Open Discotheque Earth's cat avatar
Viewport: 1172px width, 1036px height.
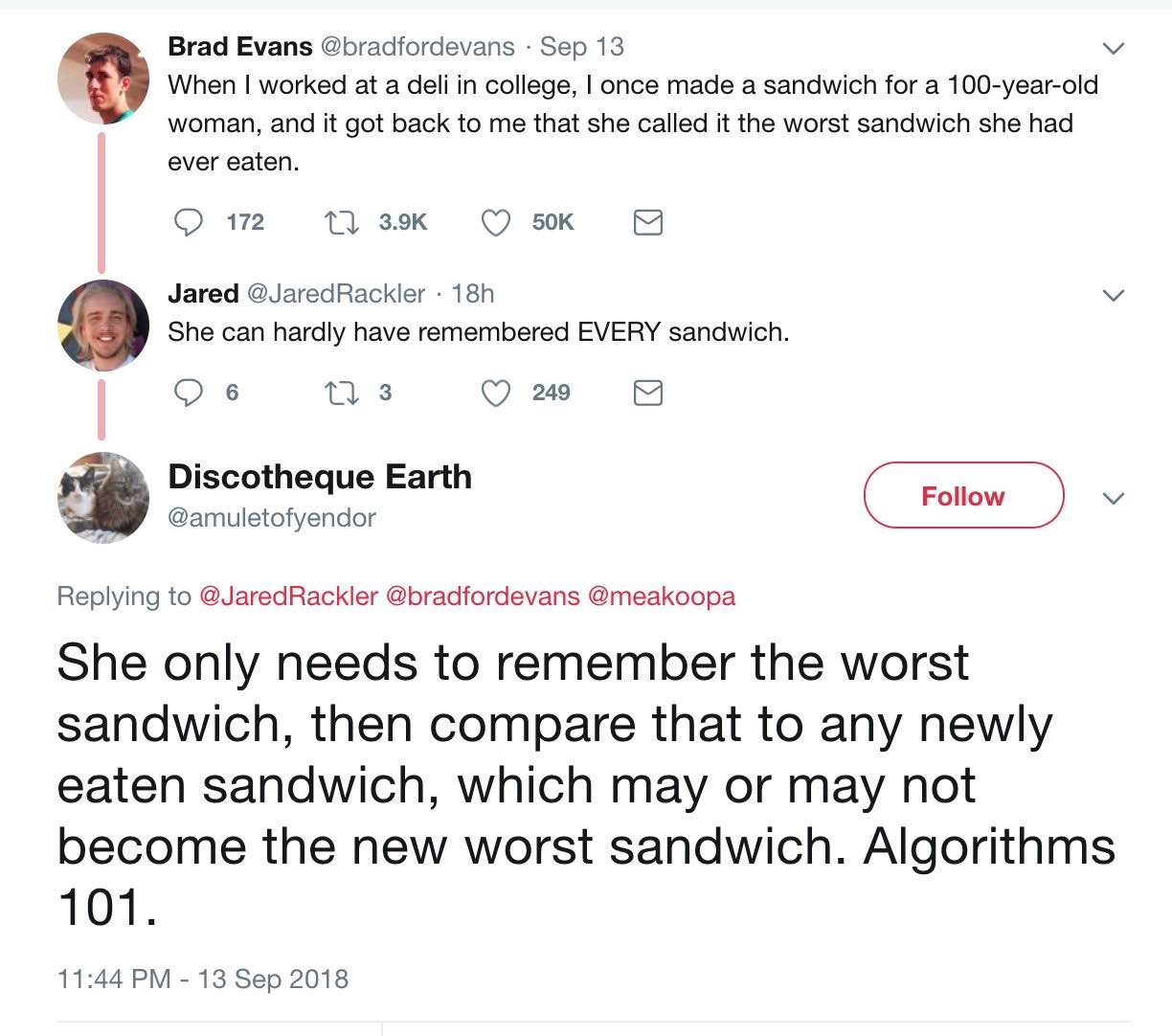coord(103,498)
